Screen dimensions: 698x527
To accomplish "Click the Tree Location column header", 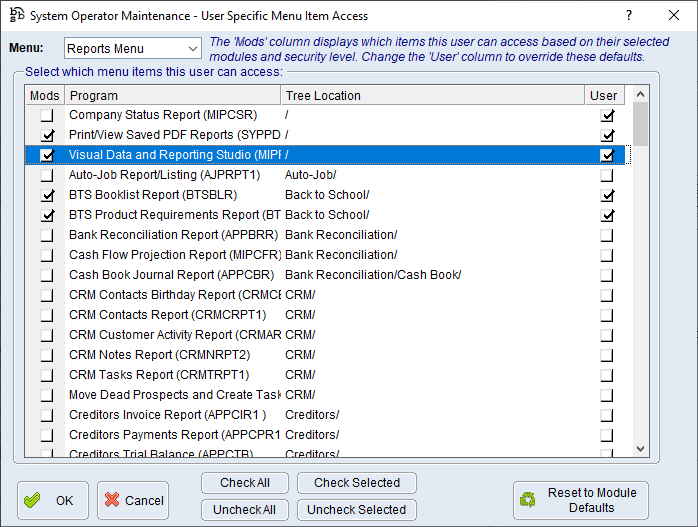I will tap(432, 95).
